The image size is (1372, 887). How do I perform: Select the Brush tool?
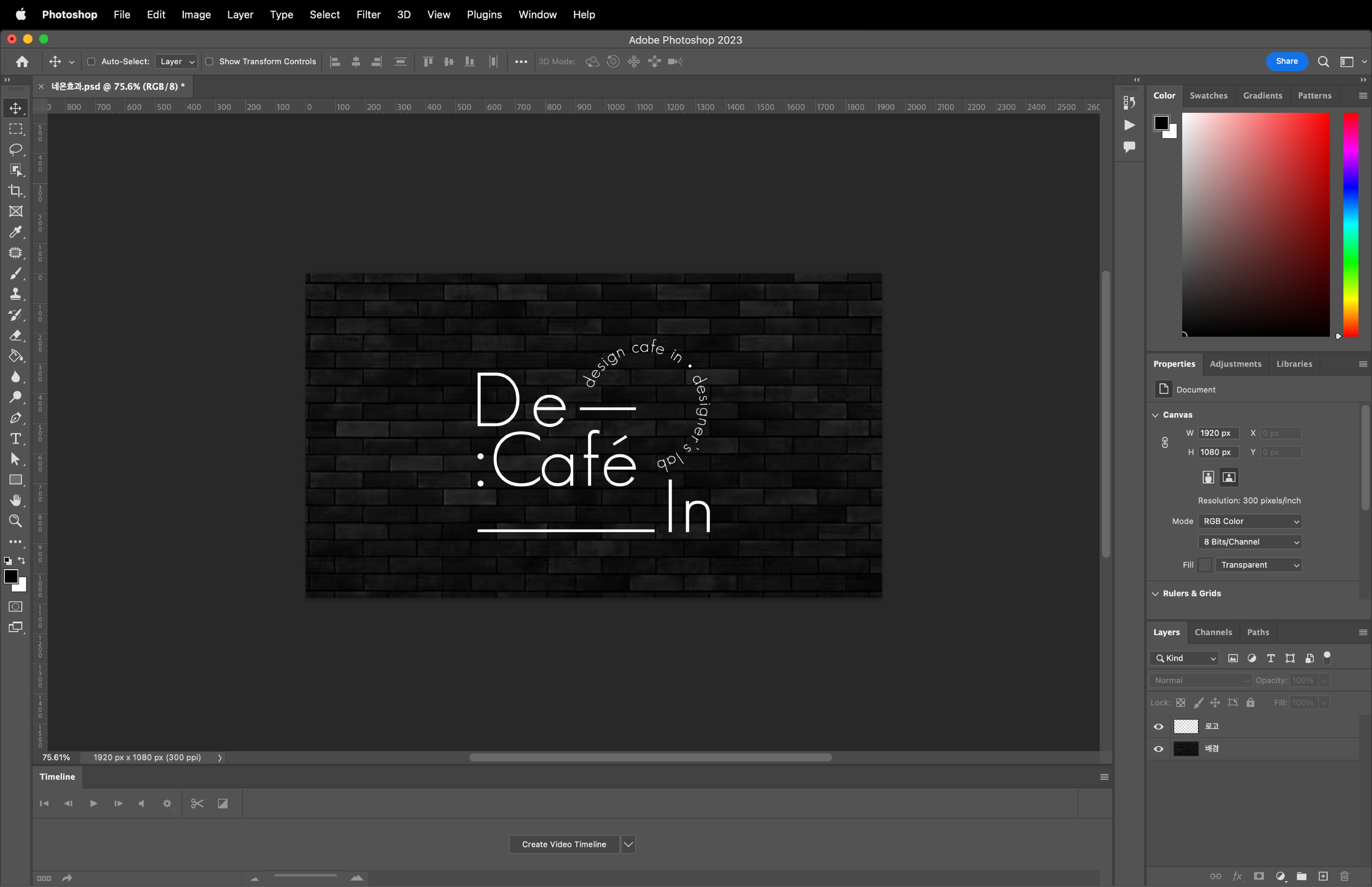tap(16, 274)
